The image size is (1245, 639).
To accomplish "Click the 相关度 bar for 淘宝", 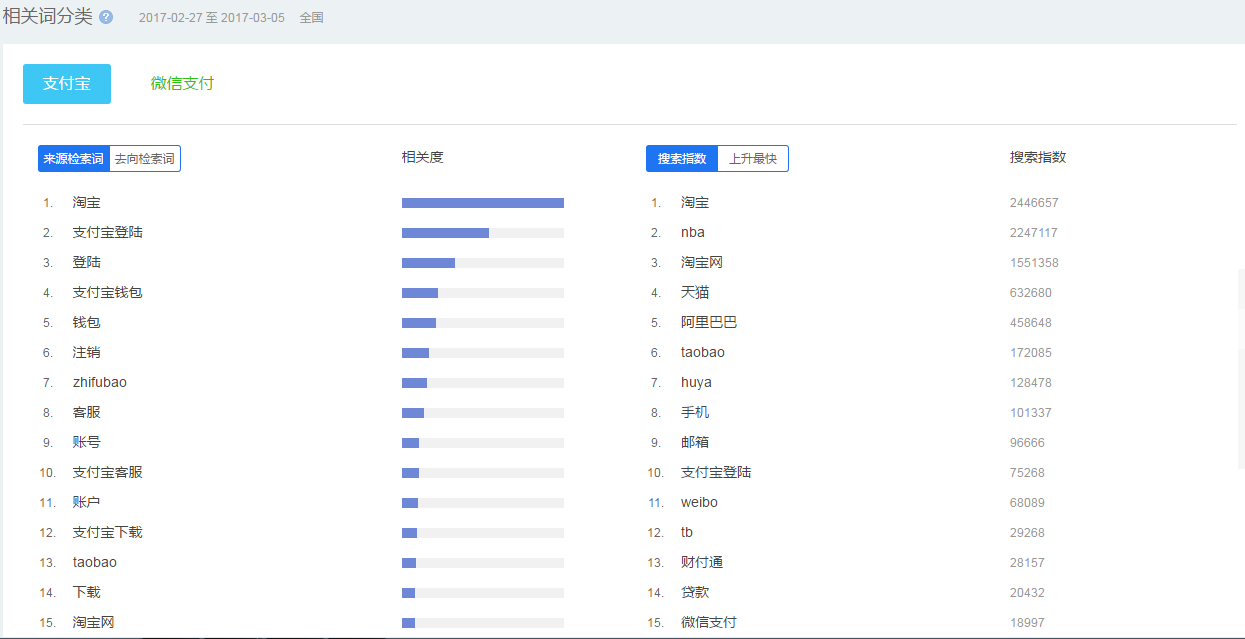I will (x=483, y=203).
